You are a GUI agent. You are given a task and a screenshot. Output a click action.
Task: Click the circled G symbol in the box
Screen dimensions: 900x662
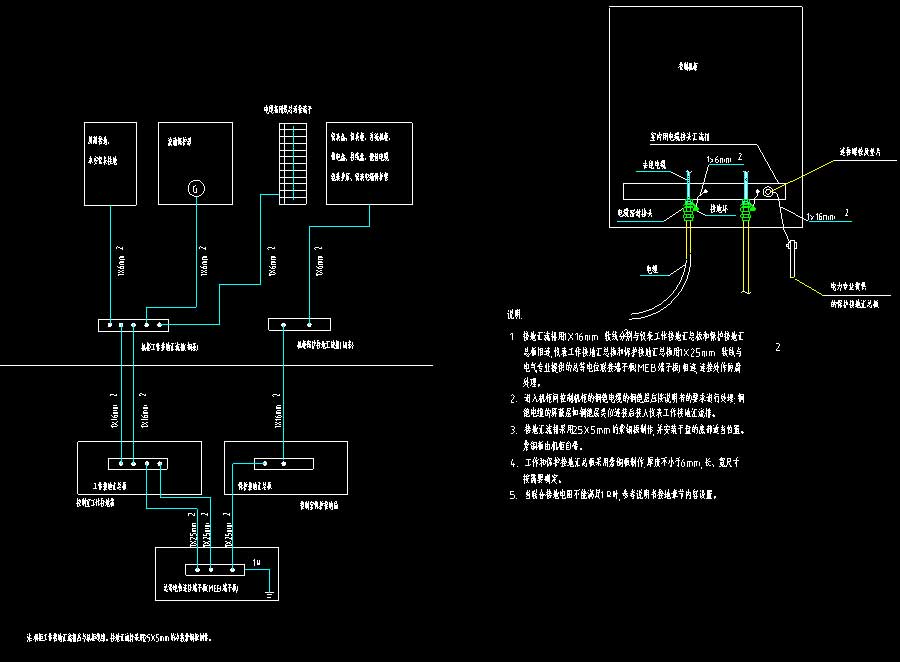(196, 188)
